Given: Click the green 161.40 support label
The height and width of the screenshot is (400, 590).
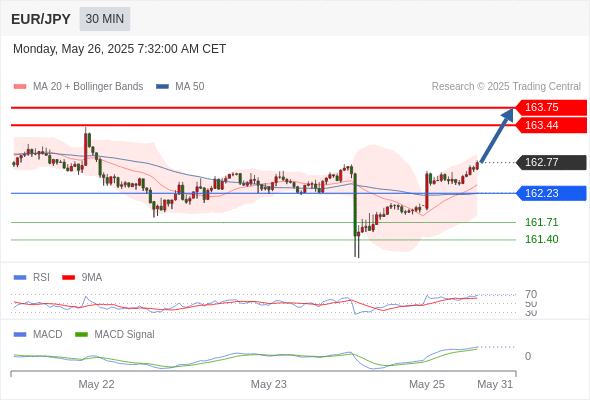Looking at the screenshot, I should [541, 239].
